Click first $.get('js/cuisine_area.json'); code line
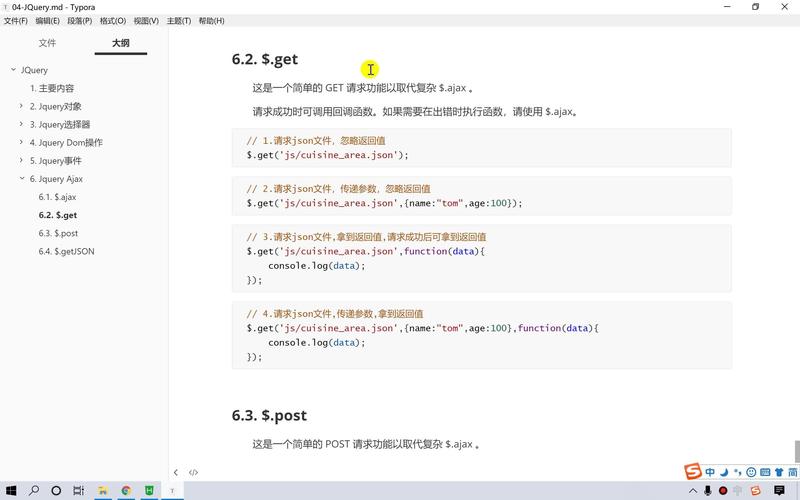 coord(327,155)
